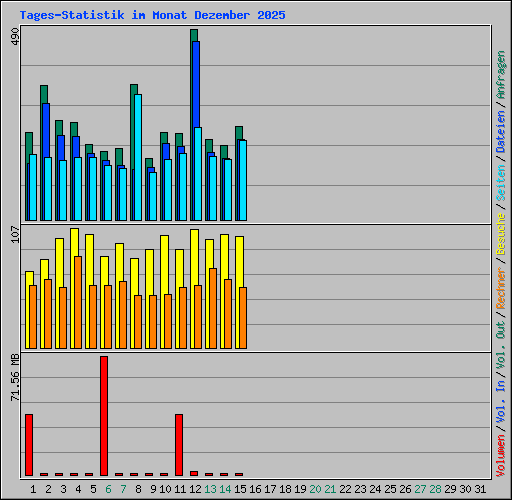Click the red volume bar for day 1
The height and width of the screenshot is (500, 512).
pyautogui.click(x=29, y=445)
